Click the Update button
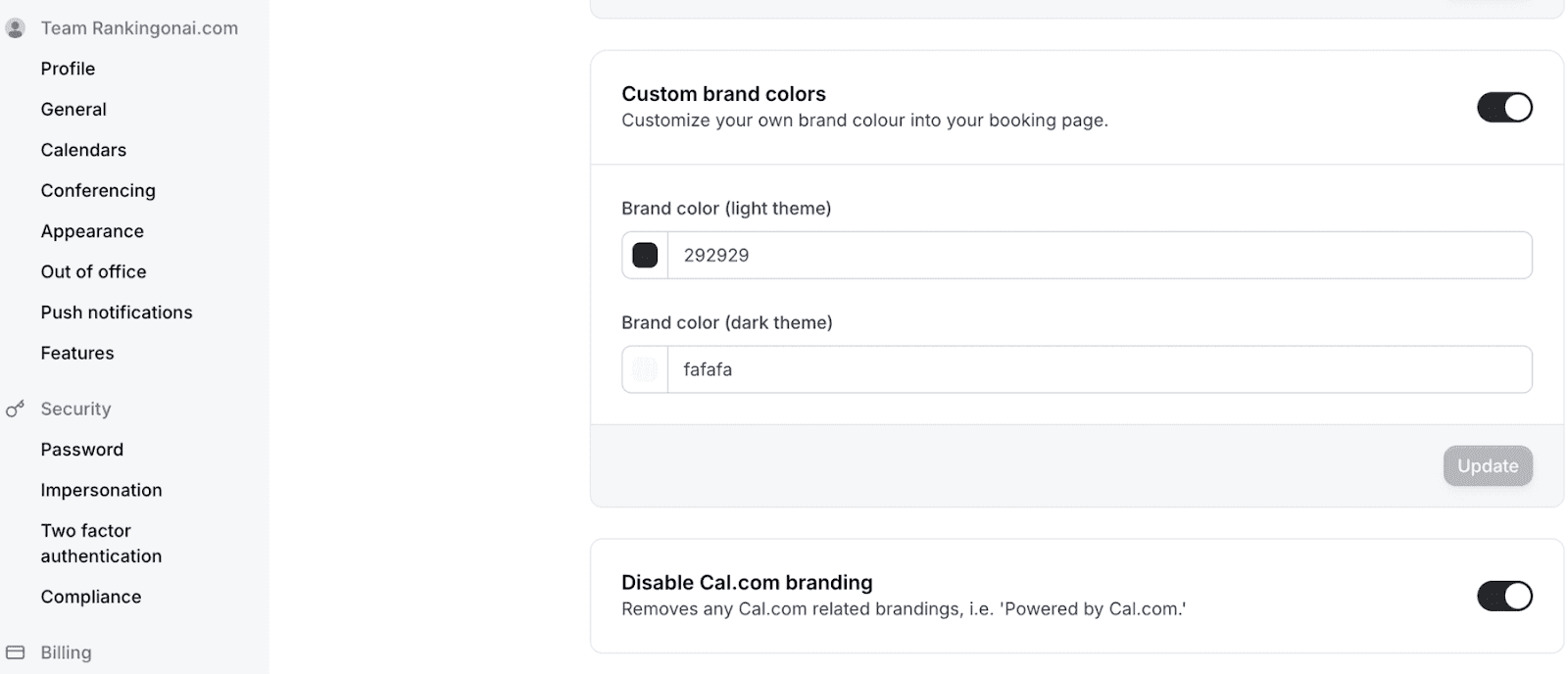This screenshot has width=1568, height=674. pos(1487,465)
